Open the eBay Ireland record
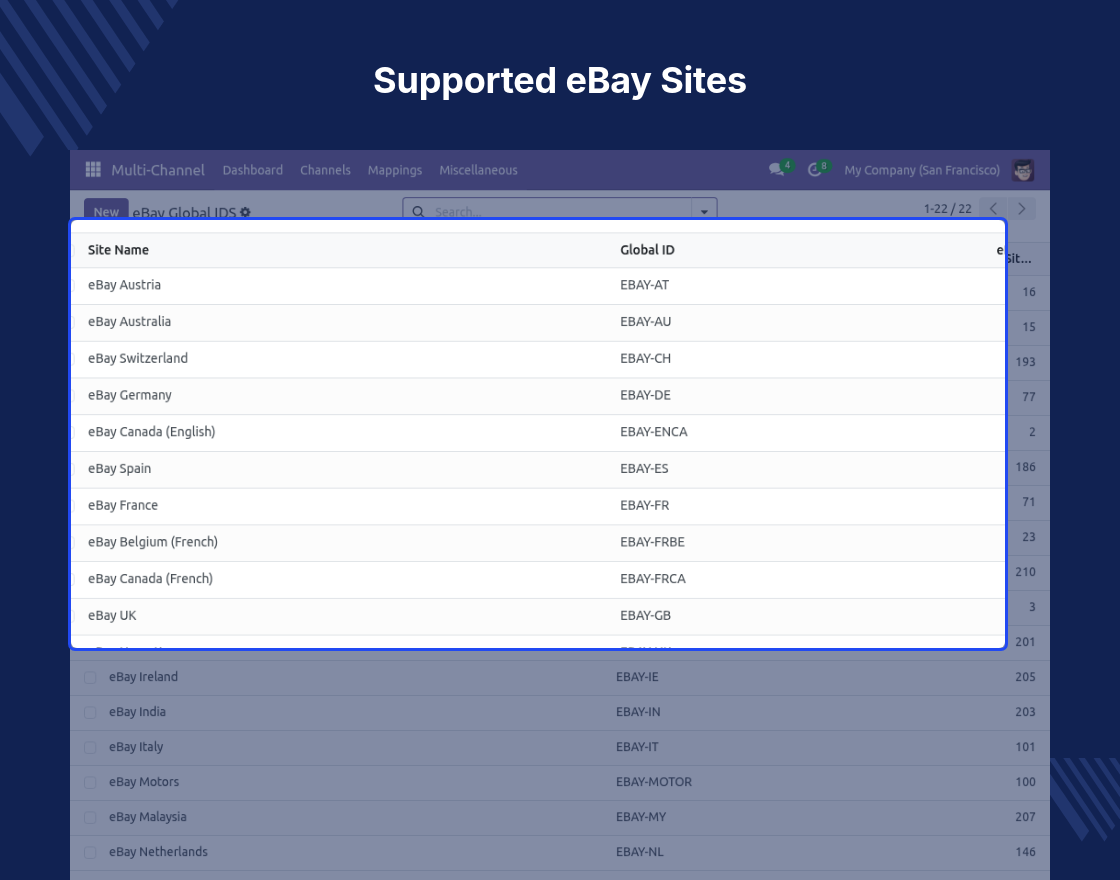The width and height of the screenshot is (1120, 880). [x=143, y=677]
